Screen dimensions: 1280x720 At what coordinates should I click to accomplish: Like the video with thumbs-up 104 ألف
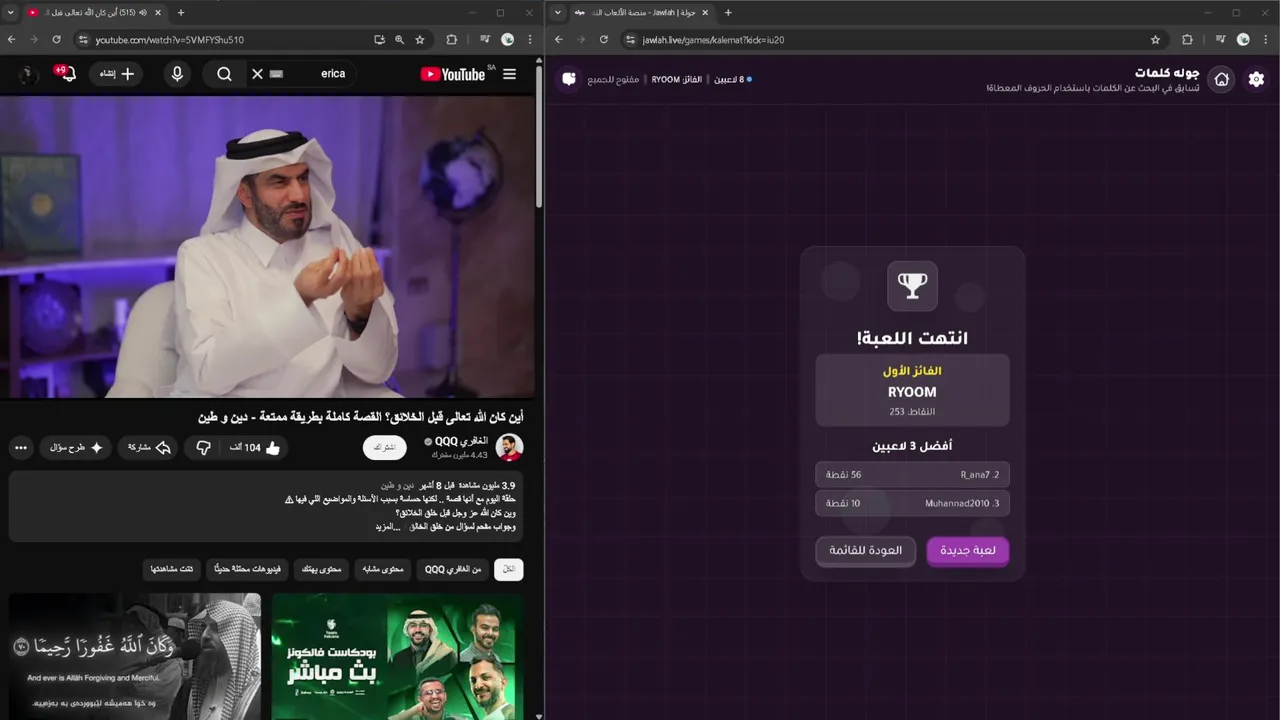click(x=255, y=448)
